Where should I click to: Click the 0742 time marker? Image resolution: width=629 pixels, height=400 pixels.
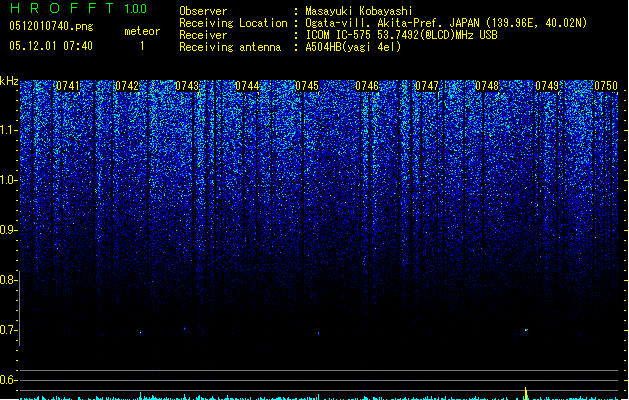coord(127,86)
